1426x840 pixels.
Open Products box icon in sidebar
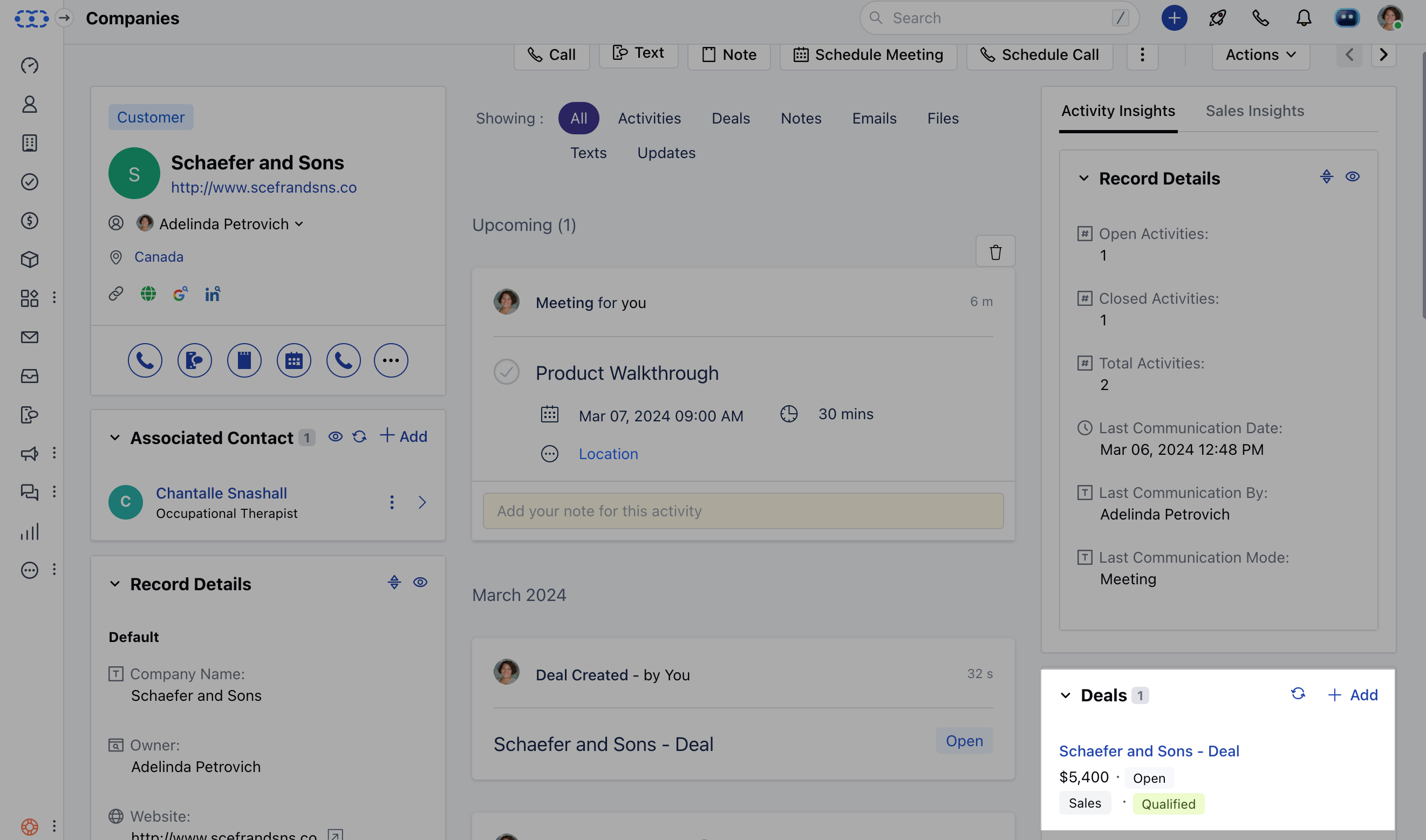[30, 260]
